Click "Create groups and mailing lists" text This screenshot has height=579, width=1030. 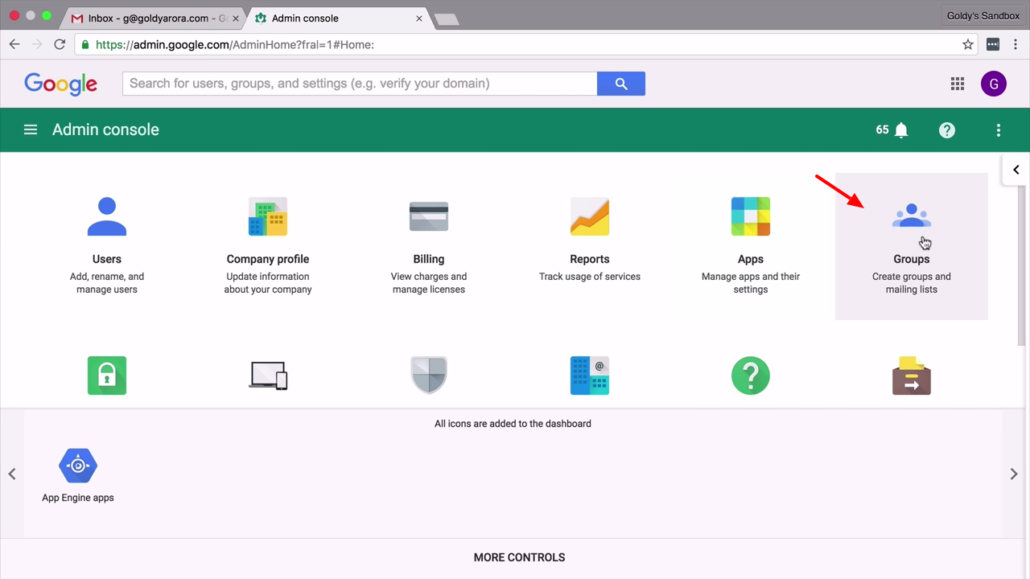[x=911, y=283]
